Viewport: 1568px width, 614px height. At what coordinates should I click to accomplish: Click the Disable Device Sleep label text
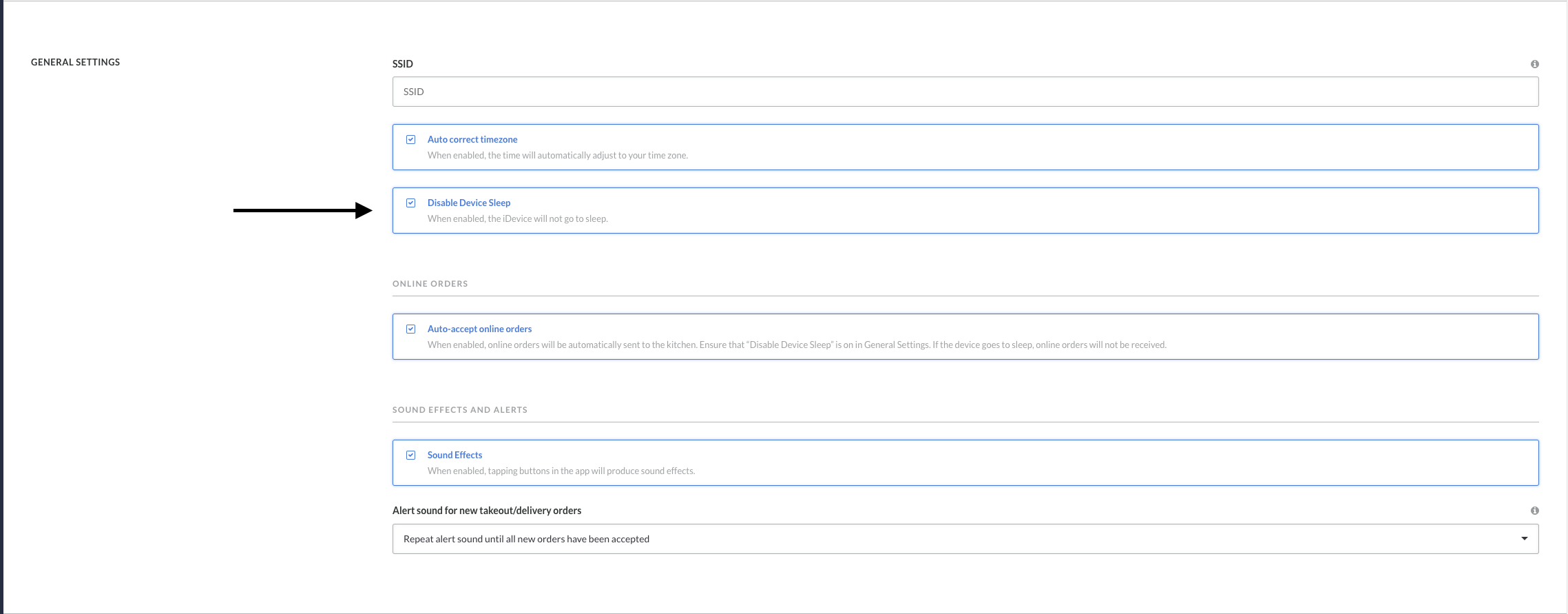coord(468,203)
